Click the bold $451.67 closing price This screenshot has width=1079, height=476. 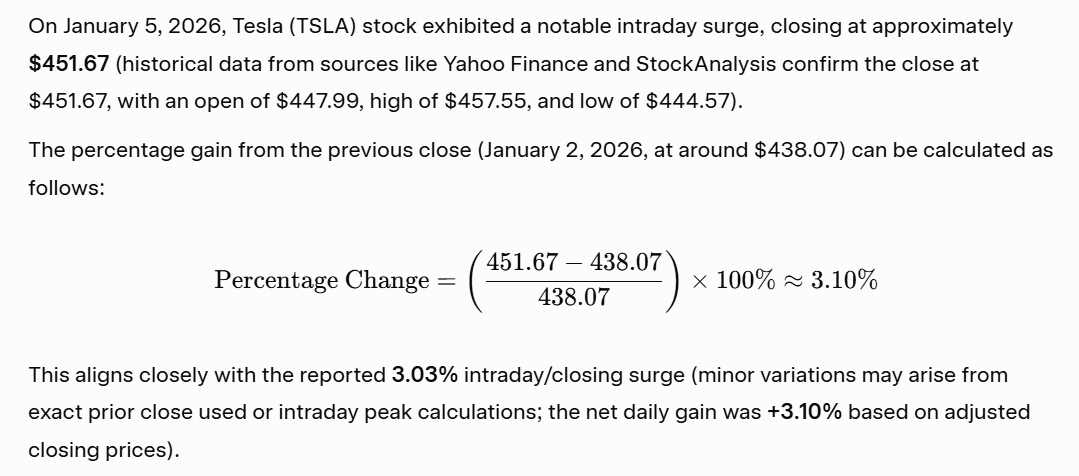pyautogui.click(x=69, y=64)
